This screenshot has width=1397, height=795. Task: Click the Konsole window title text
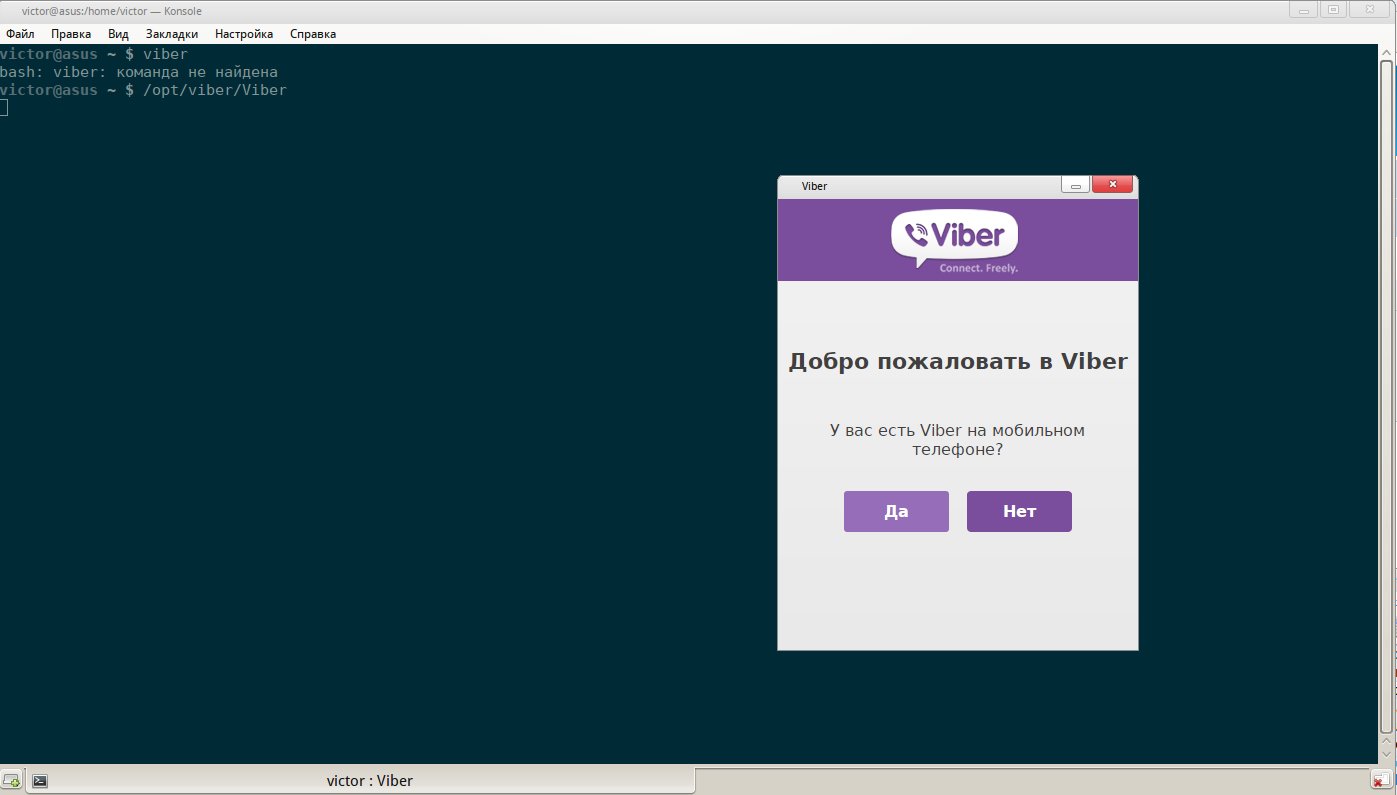[x=112, y=9]
